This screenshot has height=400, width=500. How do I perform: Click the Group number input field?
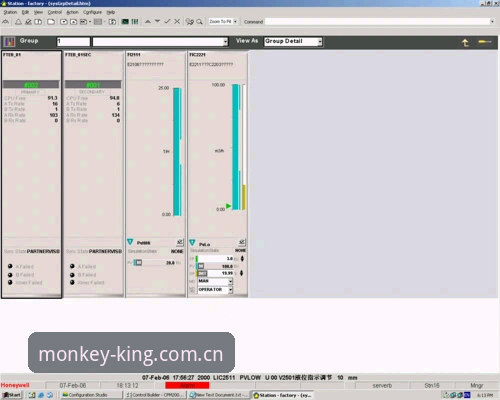(x=73, y=42)
